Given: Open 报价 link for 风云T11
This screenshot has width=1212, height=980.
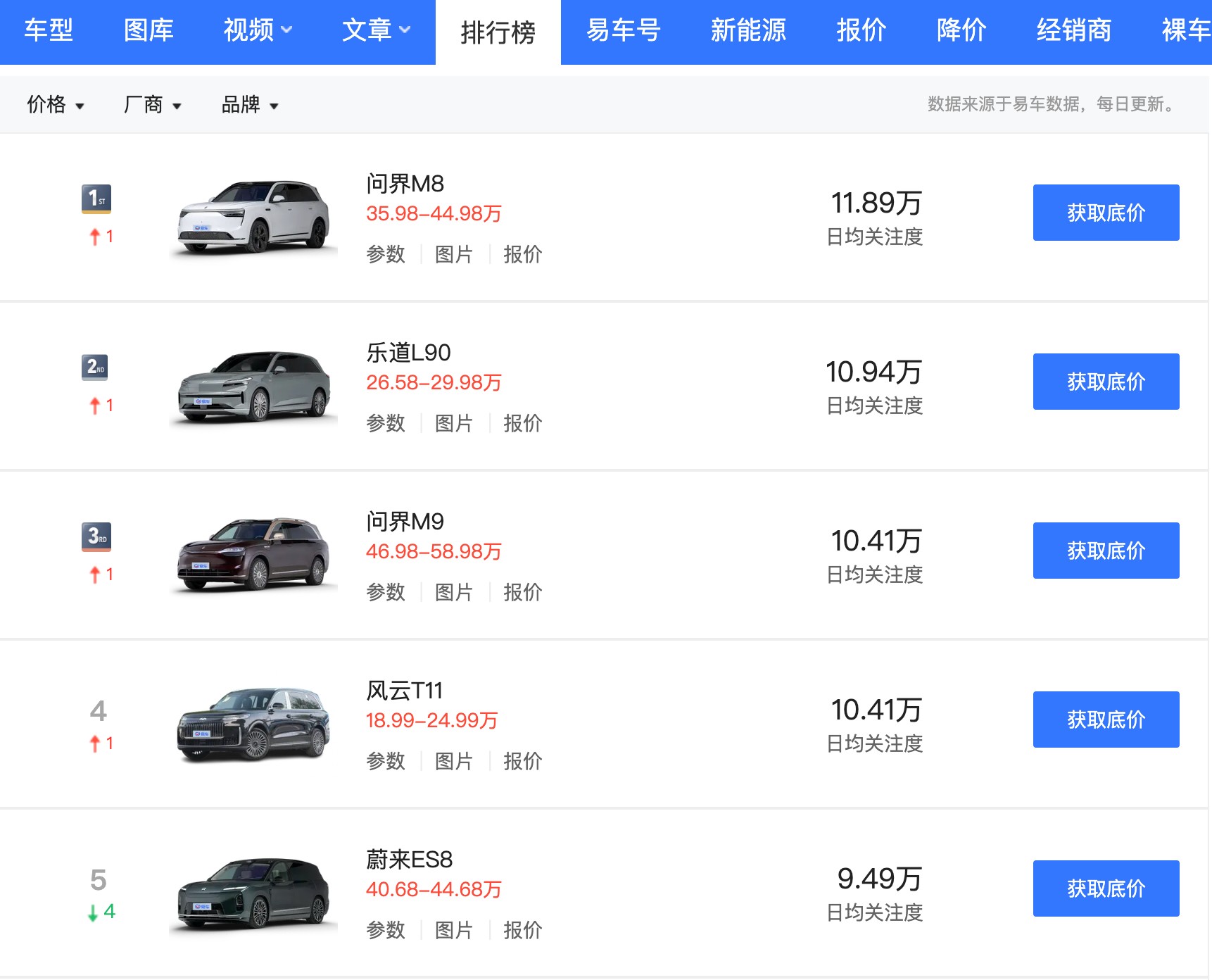Looking at the screenshot, I should 522,761.
